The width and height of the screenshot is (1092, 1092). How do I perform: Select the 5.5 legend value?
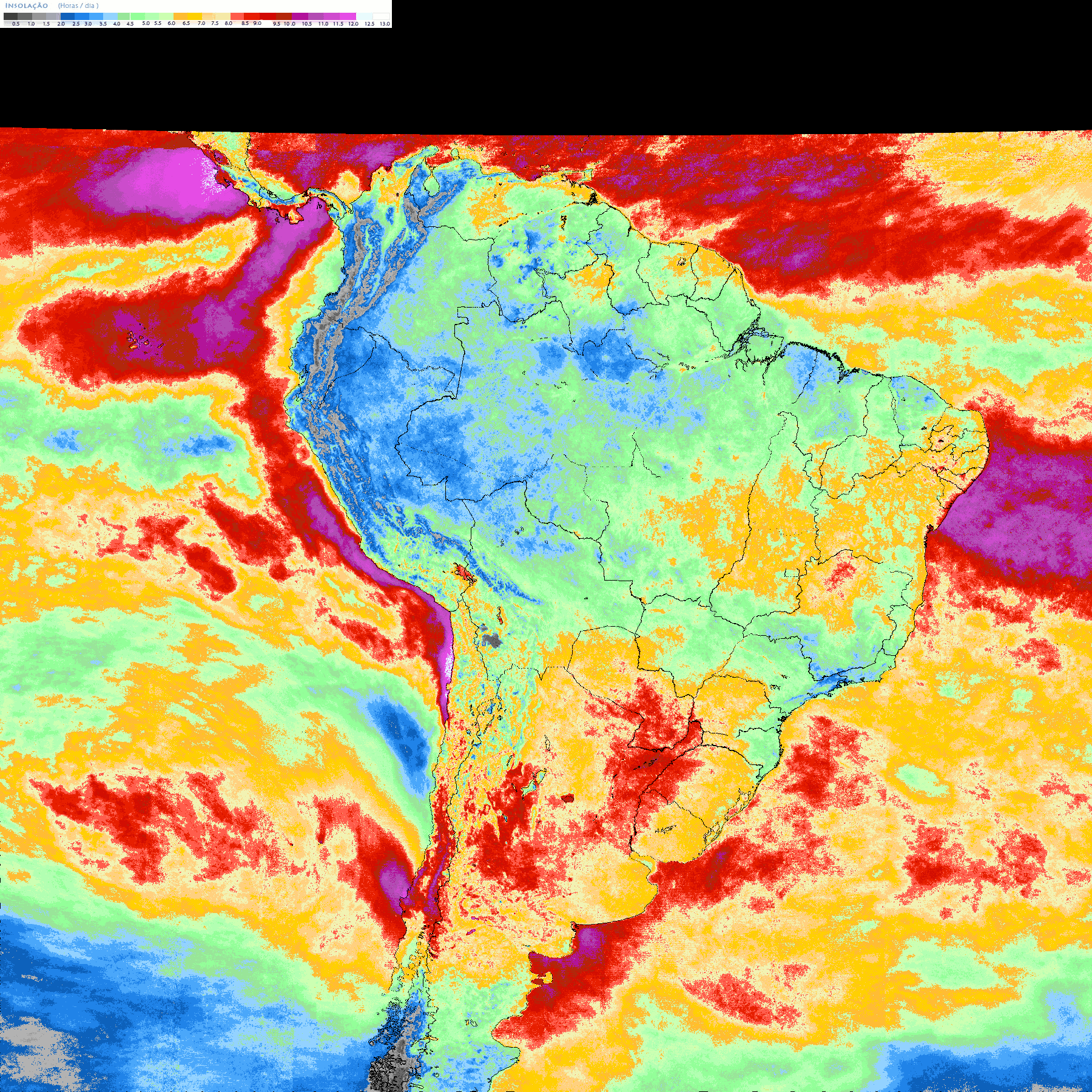158,23
